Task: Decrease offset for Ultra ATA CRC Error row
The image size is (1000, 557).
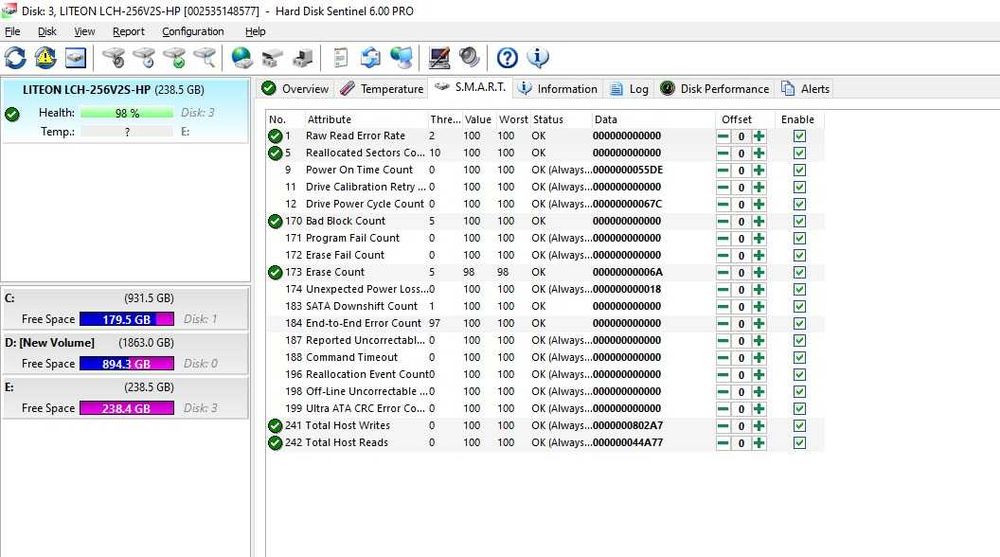Action: tap(723, 409)
